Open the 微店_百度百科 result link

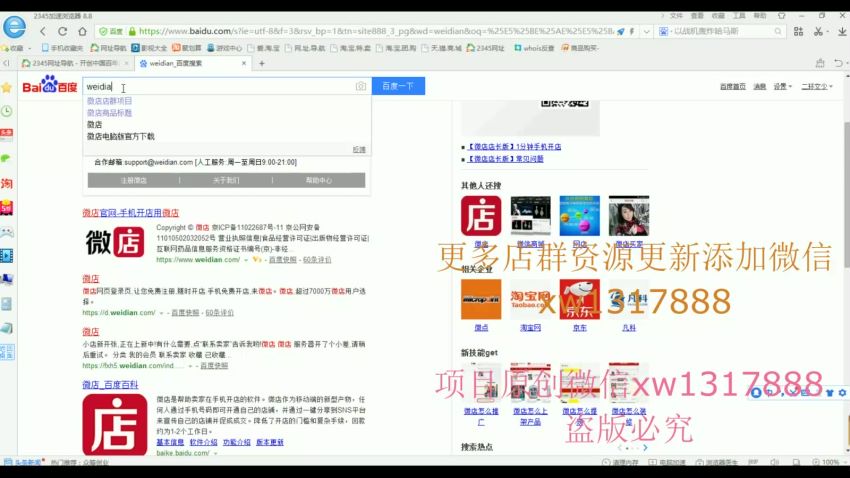pos(110,385)
